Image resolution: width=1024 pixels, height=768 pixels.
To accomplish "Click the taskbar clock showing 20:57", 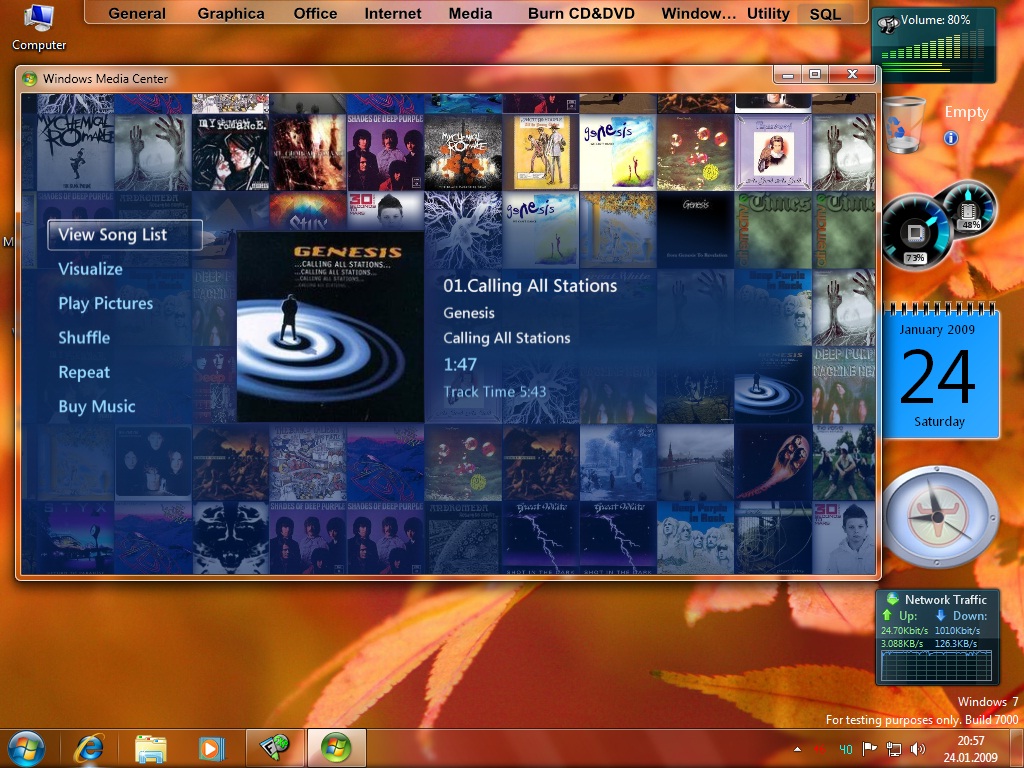I will (970, 748).
